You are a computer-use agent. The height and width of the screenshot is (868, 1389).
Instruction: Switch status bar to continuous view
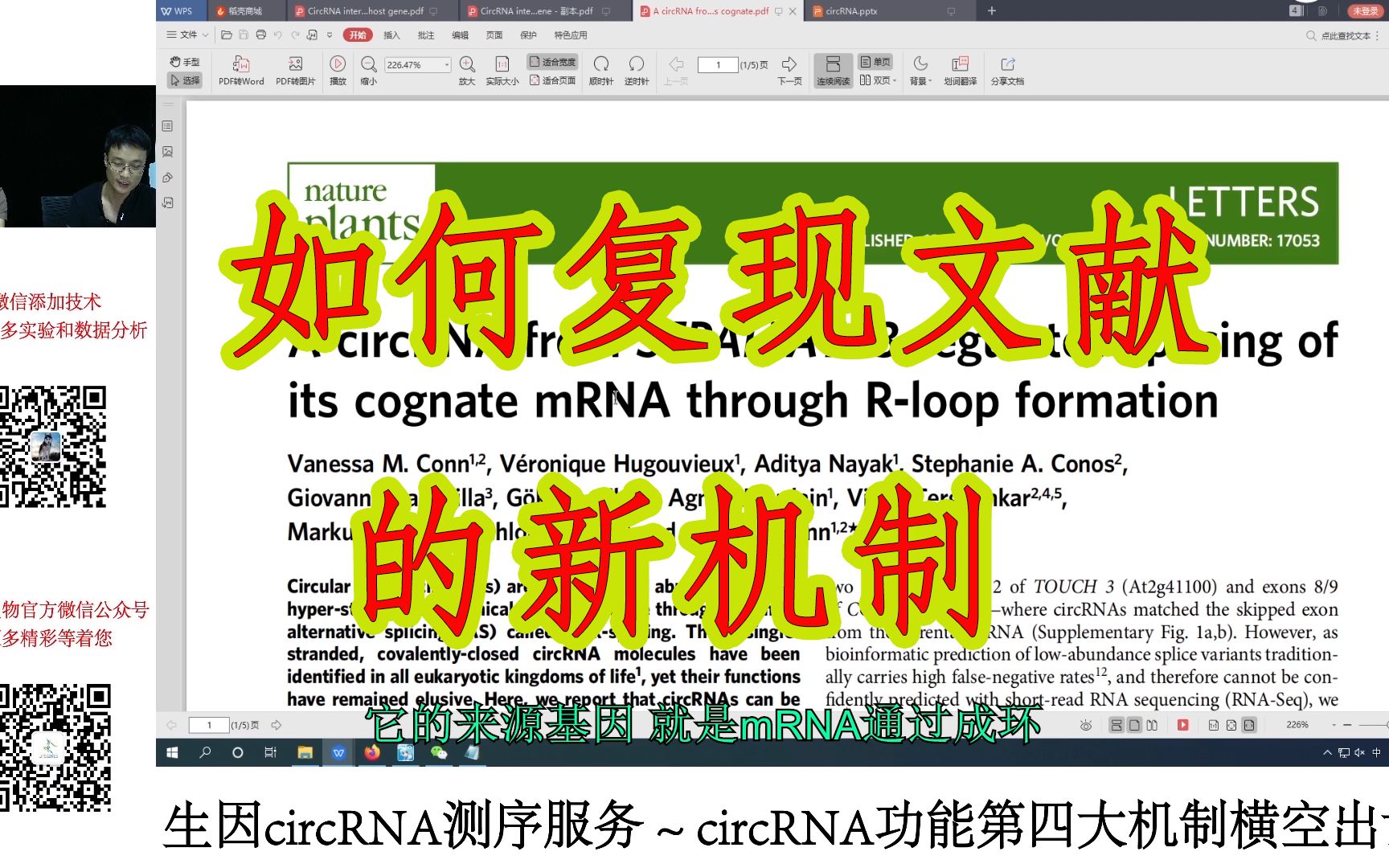1116,725
